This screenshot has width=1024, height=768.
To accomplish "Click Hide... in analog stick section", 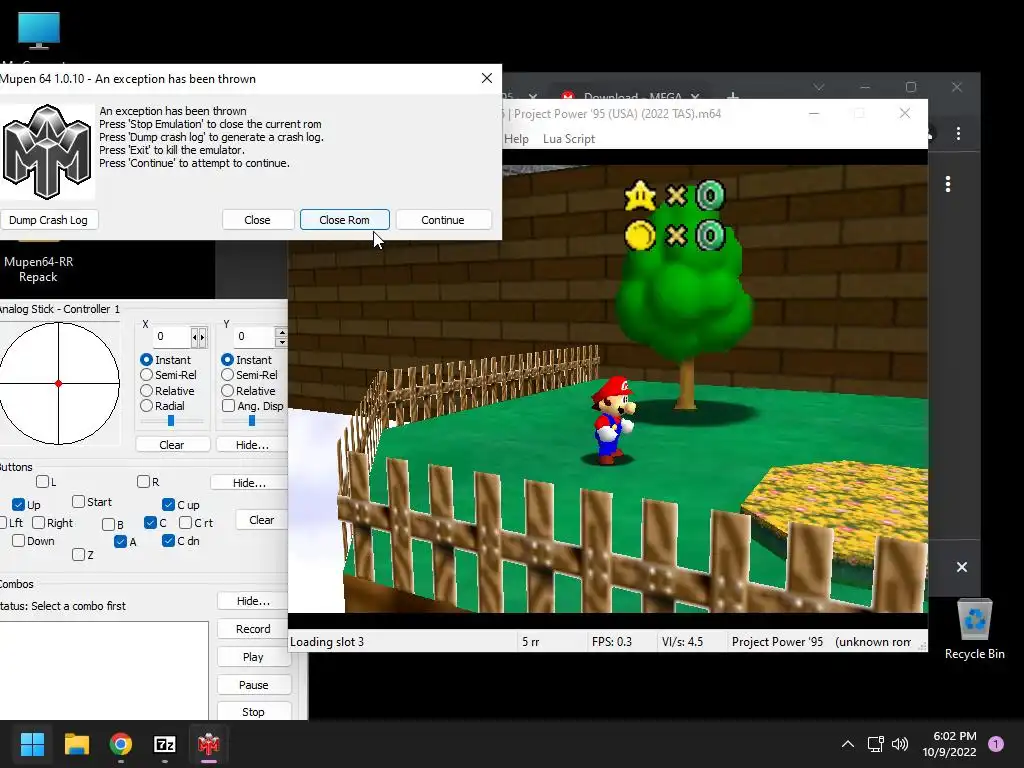I will pyautogui.click(x=252, y=445).
